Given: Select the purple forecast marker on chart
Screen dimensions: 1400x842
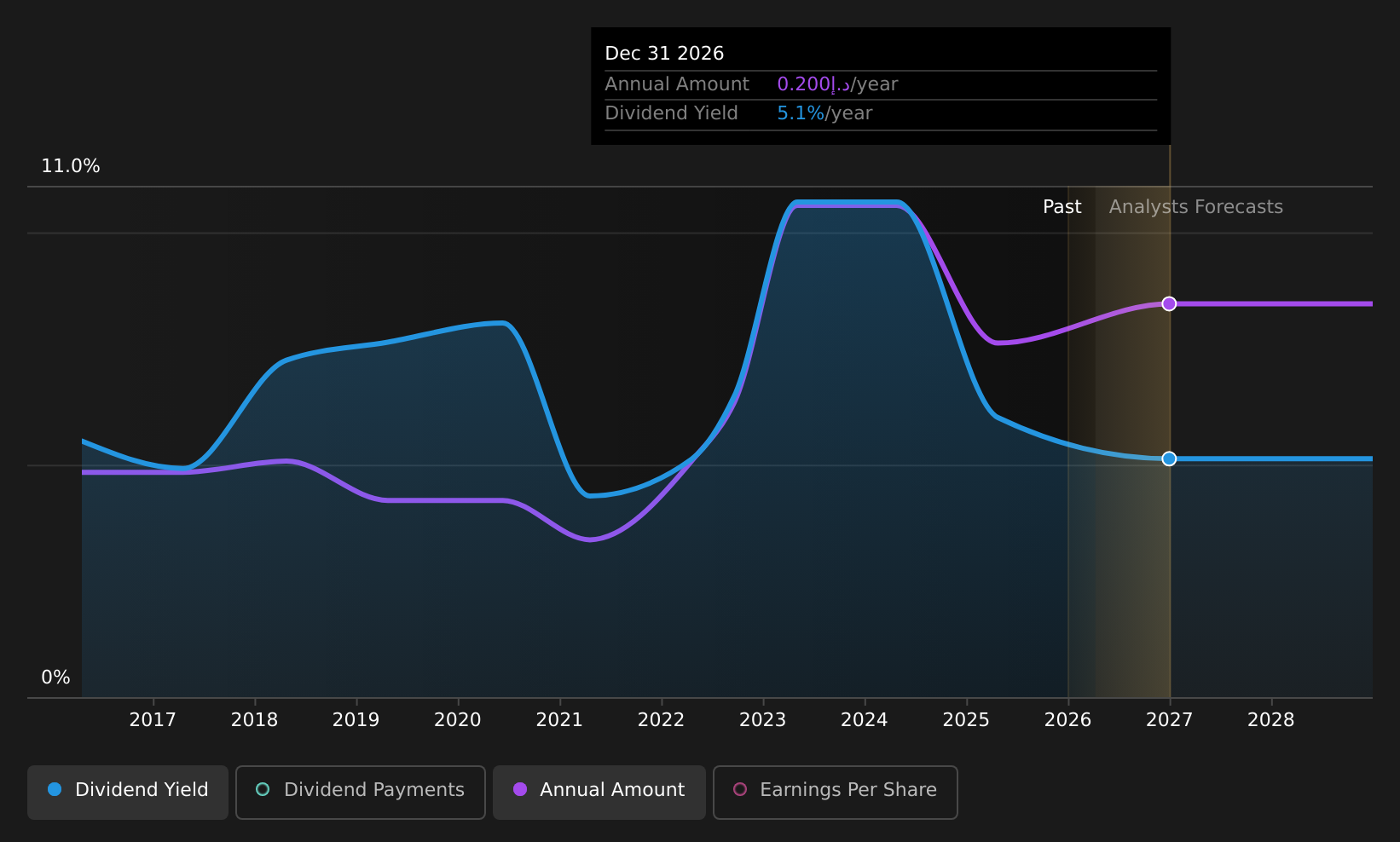Looking at the screenshot, I should (x=1169, y=303).
